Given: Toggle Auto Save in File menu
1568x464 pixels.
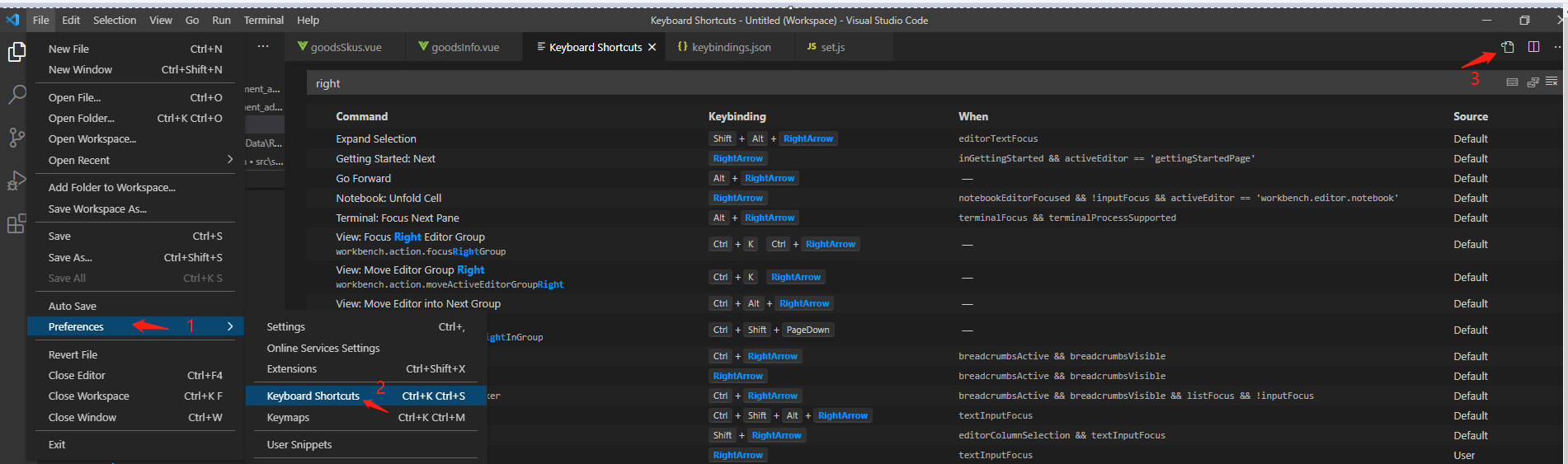Looking at the screenshot, I should coord(136,306).
